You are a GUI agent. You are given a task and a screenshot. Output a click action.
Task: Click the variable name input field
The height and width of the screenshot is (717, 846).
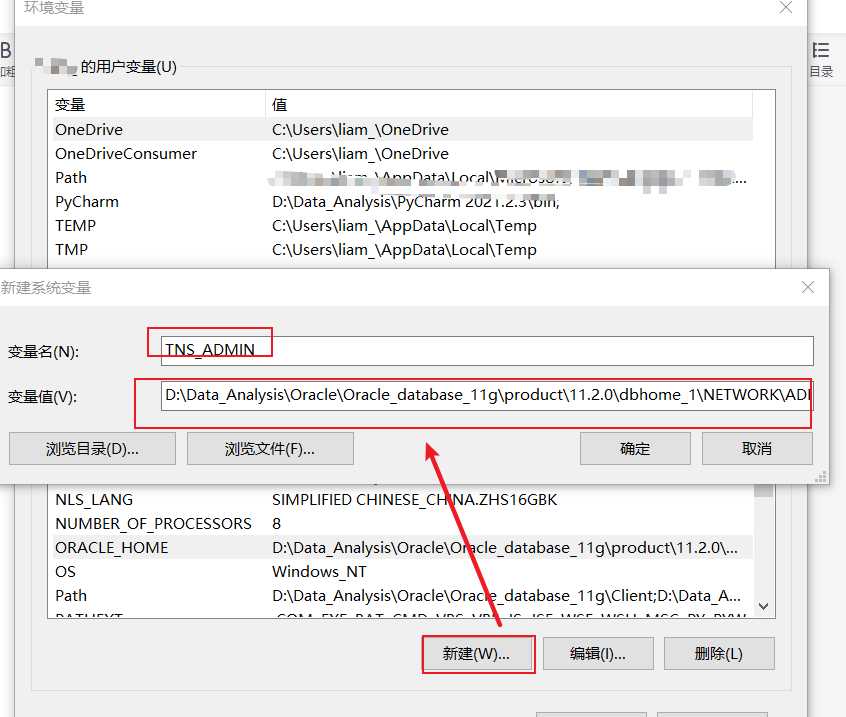[487, 351]
